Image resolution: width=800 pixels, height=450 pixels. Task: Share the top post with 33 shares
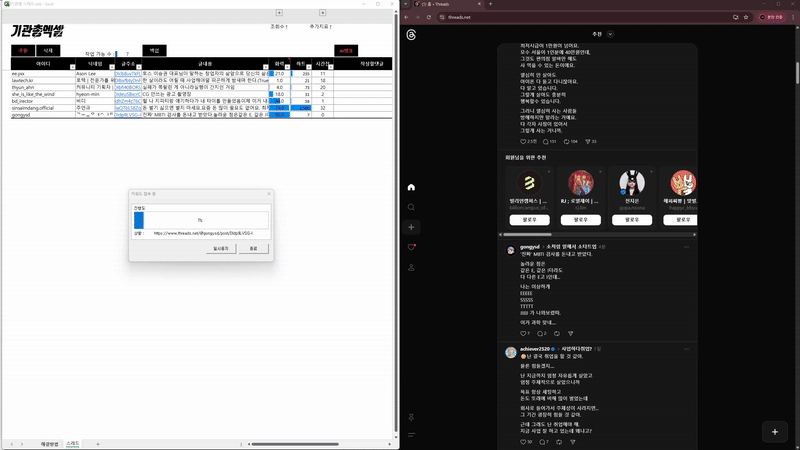587,141
